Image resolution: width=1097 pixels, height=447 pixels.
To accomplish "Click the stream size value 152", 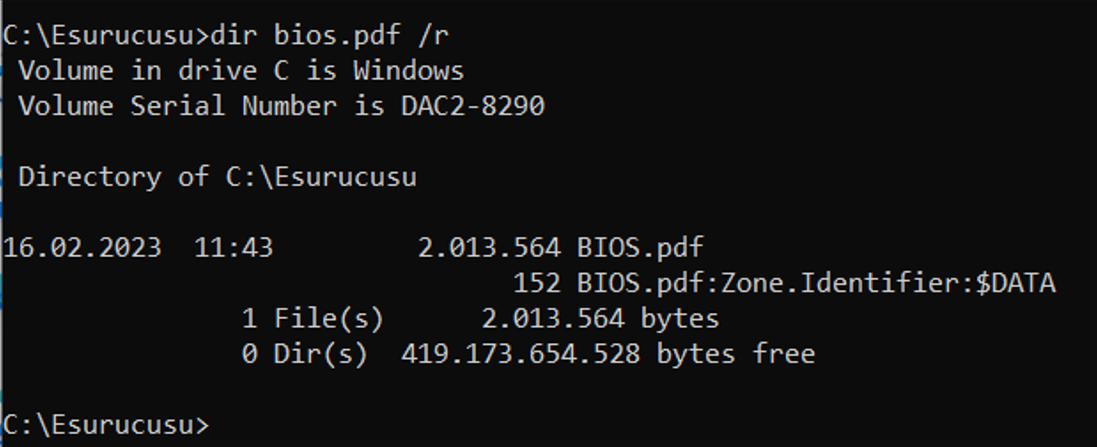I will pyautogui.click(x=537, y=283).
